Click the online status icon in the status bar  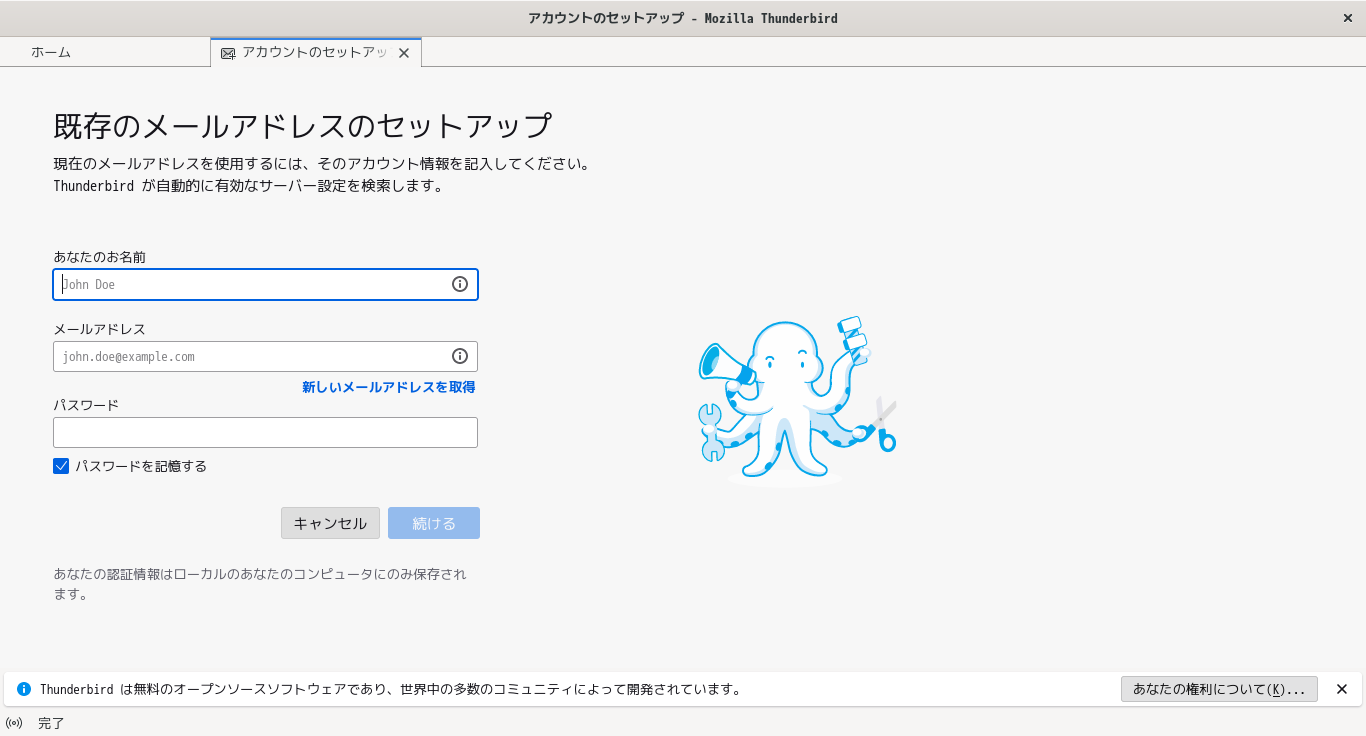[14, 723]
